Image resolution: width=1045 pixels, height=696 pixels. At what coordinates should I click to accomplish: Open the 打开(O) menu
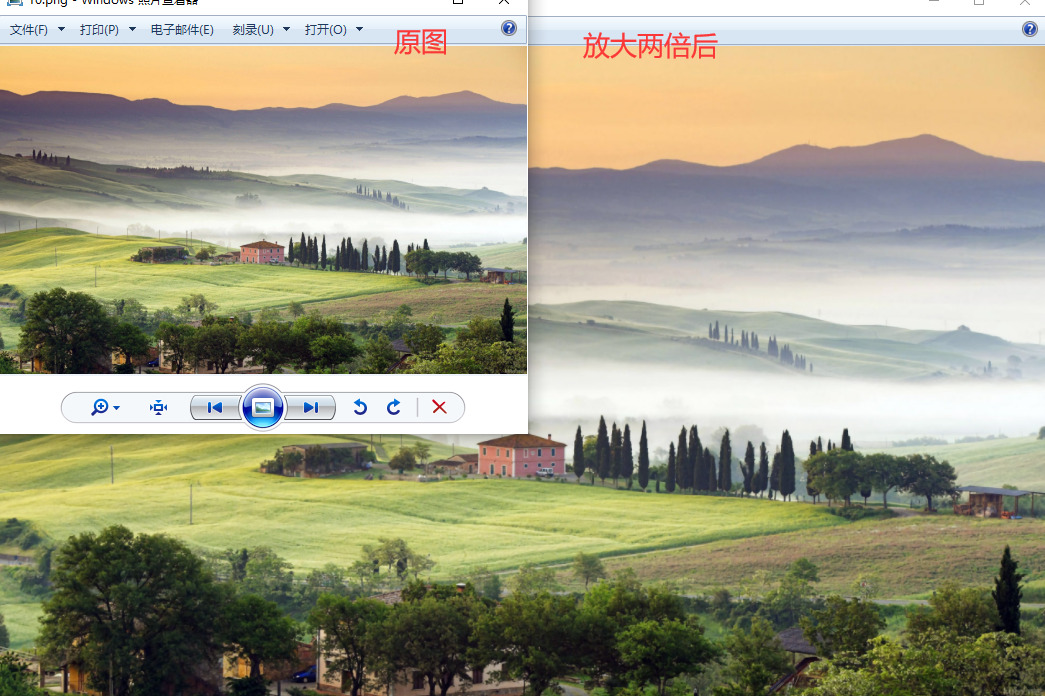coord(325,29)
